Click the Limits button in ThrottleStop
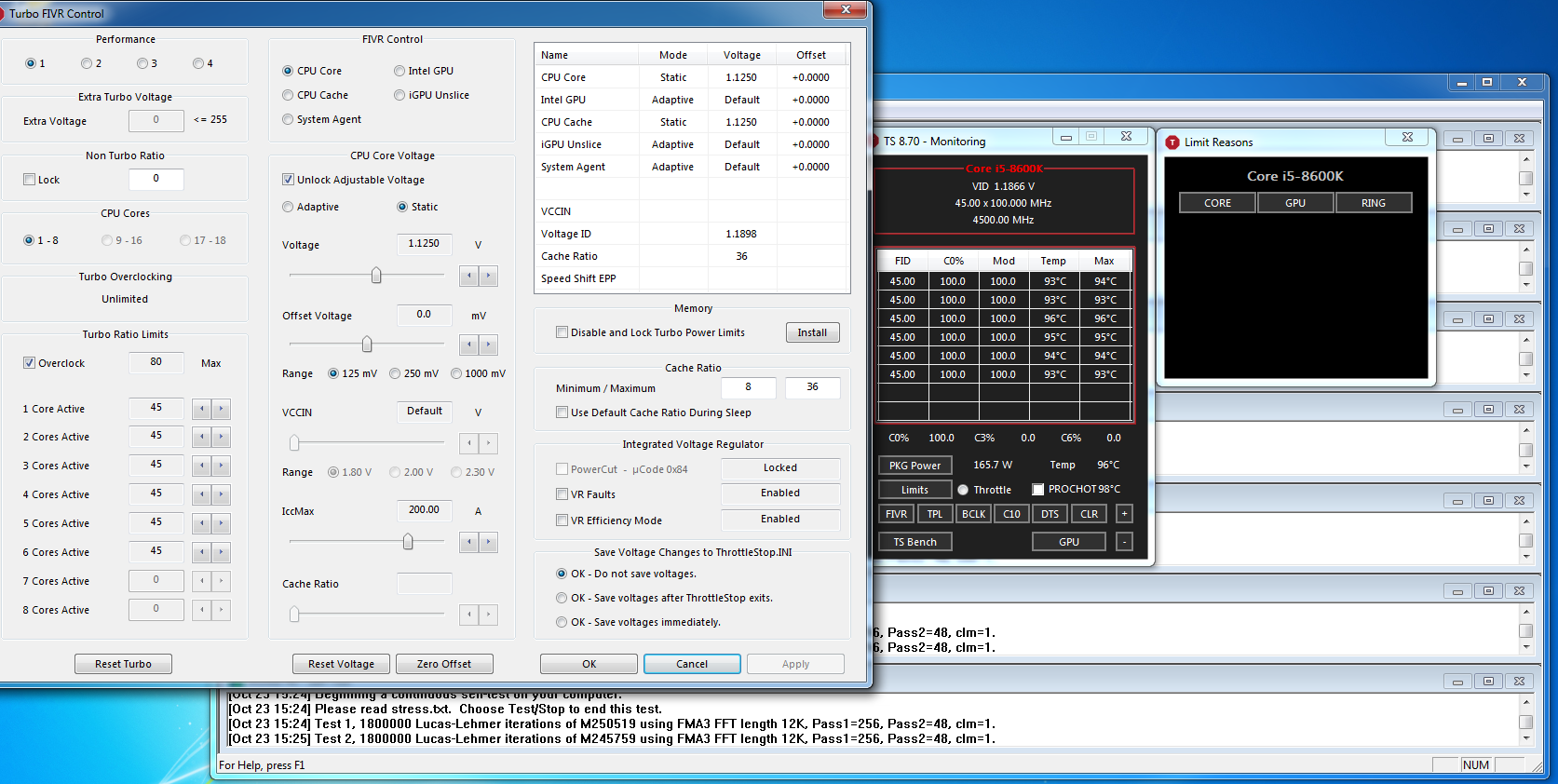This screenshot has height=784, width=1558. click(914, 490)
